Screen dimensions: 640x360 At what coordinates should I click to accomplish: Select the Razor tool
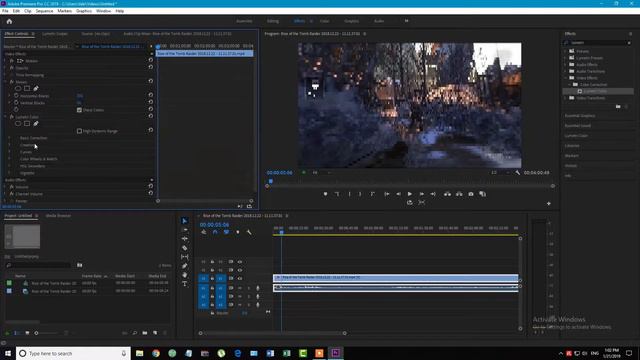click(x=184, y=248)
